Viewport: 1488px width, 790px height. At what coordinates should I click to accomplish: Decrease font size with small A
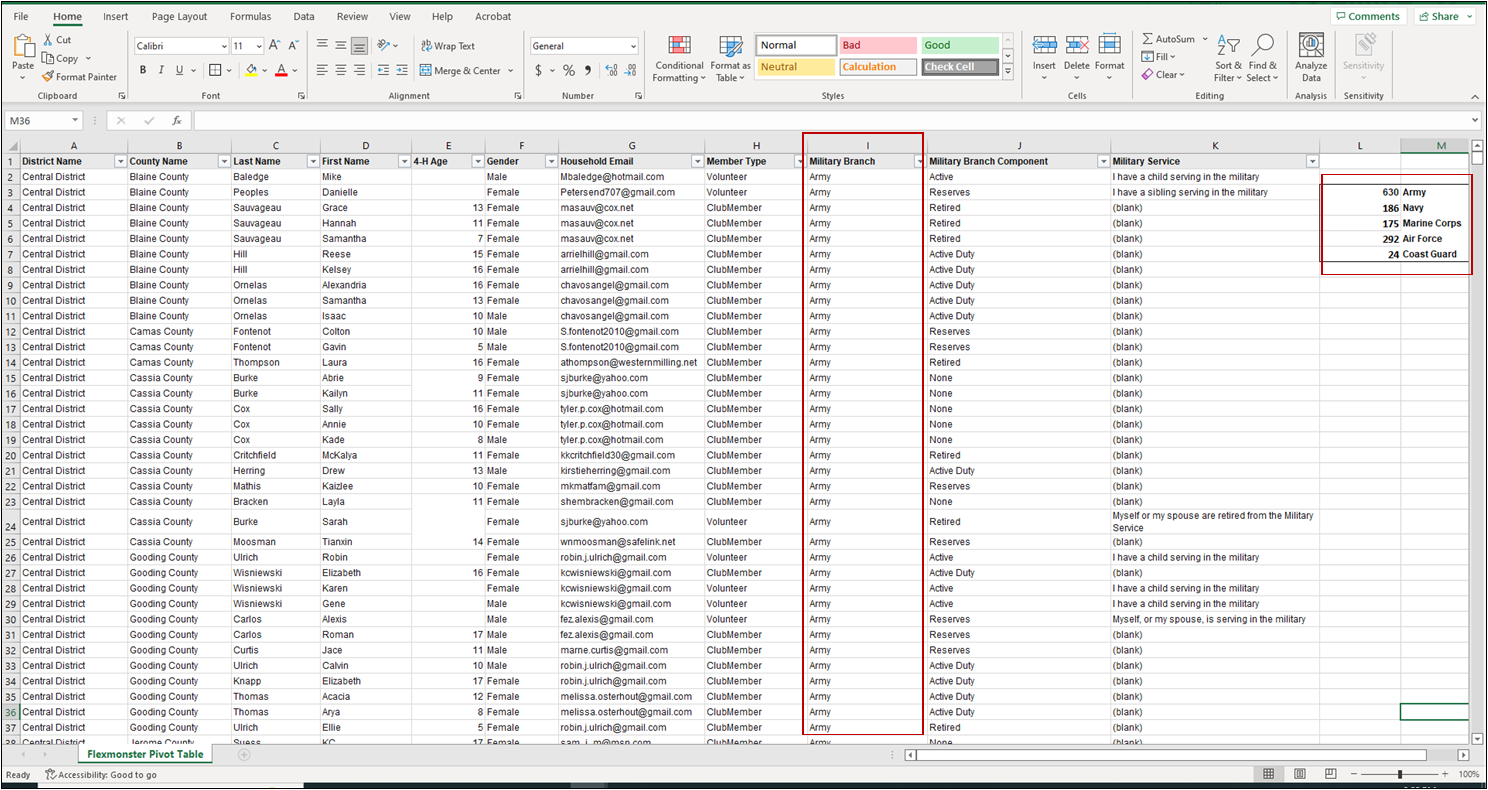tap(293, 46)
